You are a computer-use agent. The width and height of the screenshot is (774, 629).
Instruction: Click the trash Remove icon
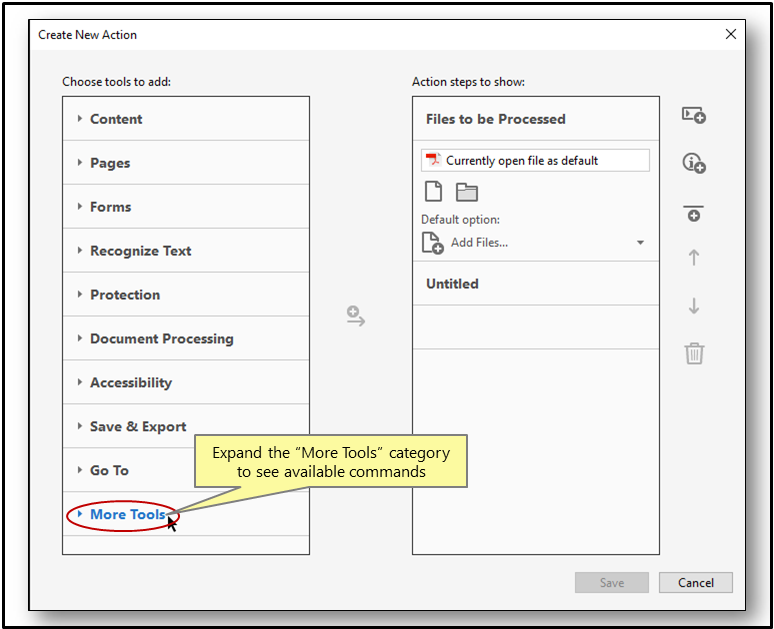694,353
